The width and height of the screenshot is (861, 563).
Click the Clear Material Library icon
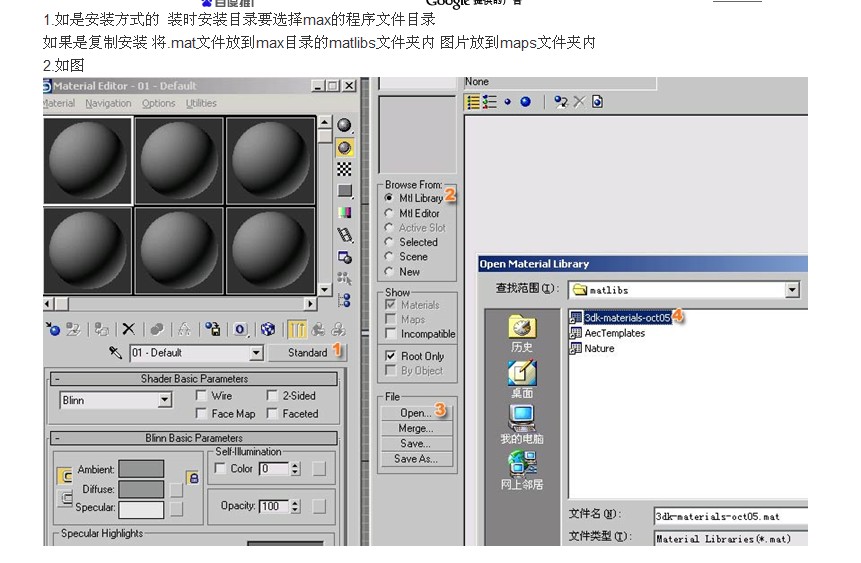point(597,102)
